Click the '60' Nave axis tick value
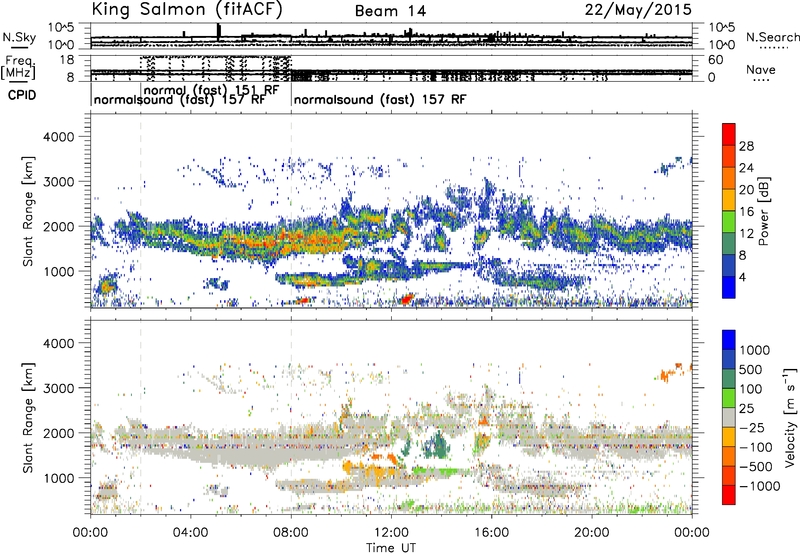The height and width of the screenshot is (554, 800). [x=715, y=60]
